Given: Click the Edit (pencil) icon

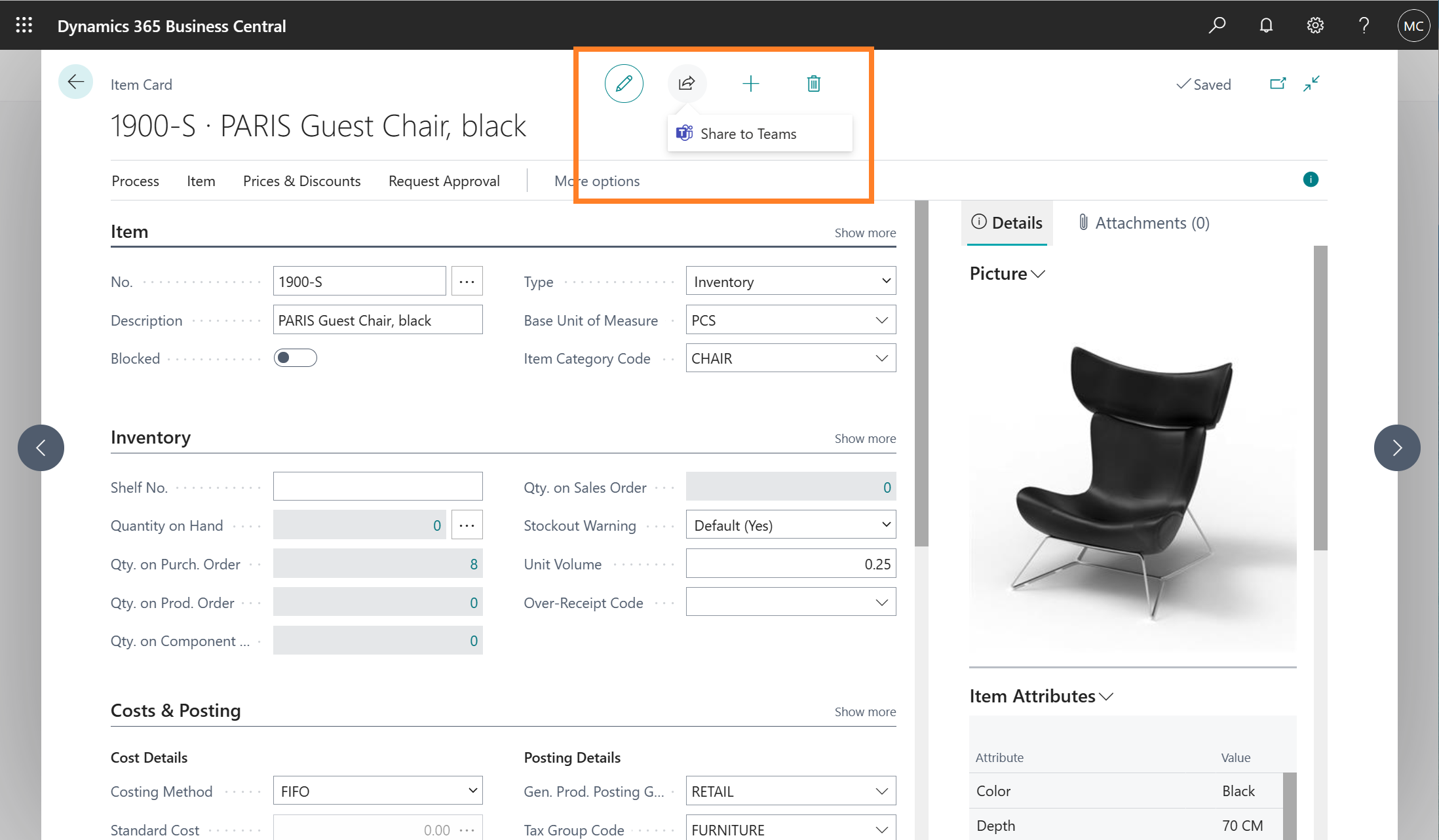Looking at the screenshot, I should (622, 84).
